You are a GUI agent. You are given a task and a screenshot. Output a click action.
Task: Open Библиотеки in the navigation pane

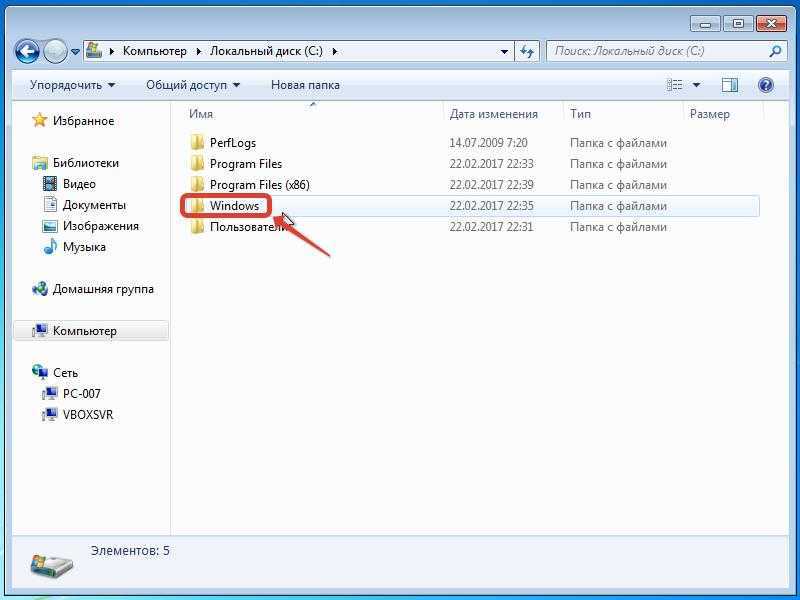pyautogui.click(x=86, y=163)
